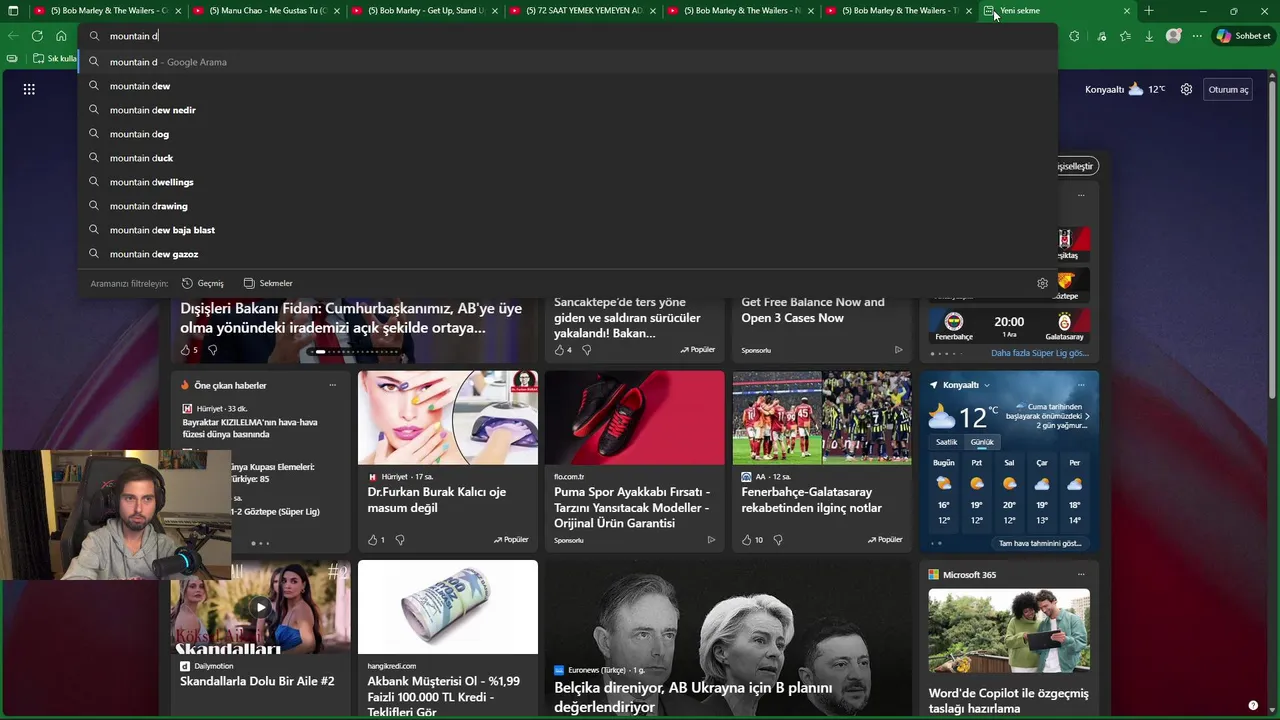Open Konyaaltı 12°C weather in header
This screenshot has height=720, width=1280.
coord(1125,89)
